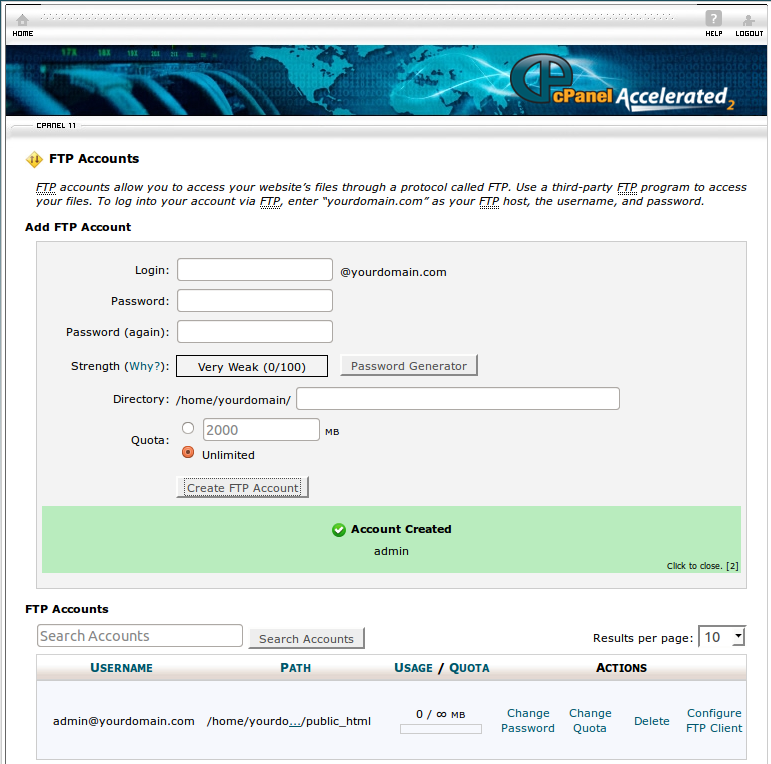771x764 pixels.
Task: Click the FTP Accounts heading icon
Action: (x=34, y=159)
